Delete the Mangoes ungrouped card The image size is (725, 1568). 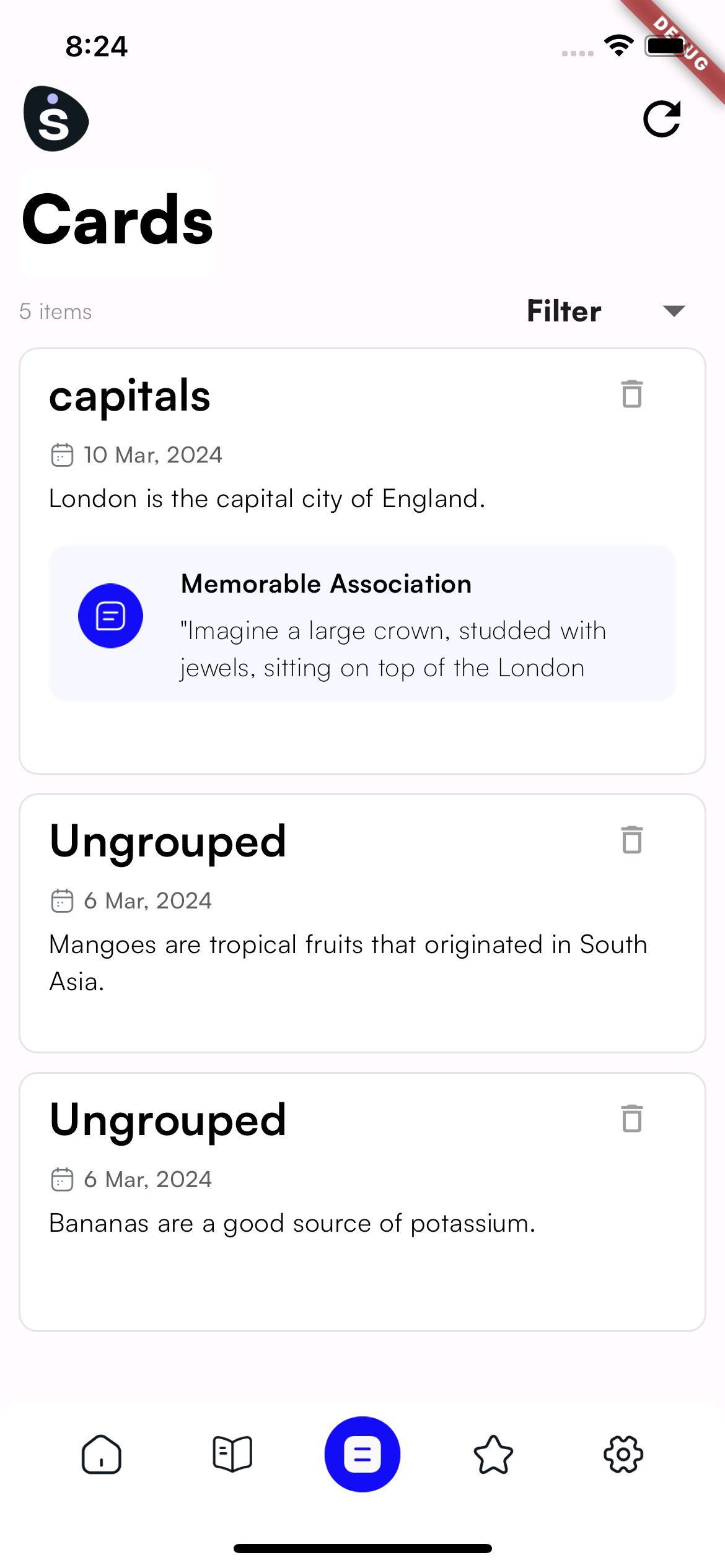pos(631,840)
